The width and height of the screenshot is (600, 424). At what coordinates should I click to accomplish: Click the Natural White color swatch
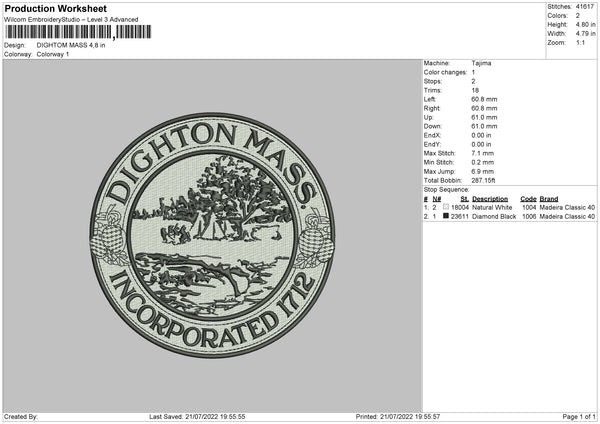pyautogui.click(x=446, y=207)
